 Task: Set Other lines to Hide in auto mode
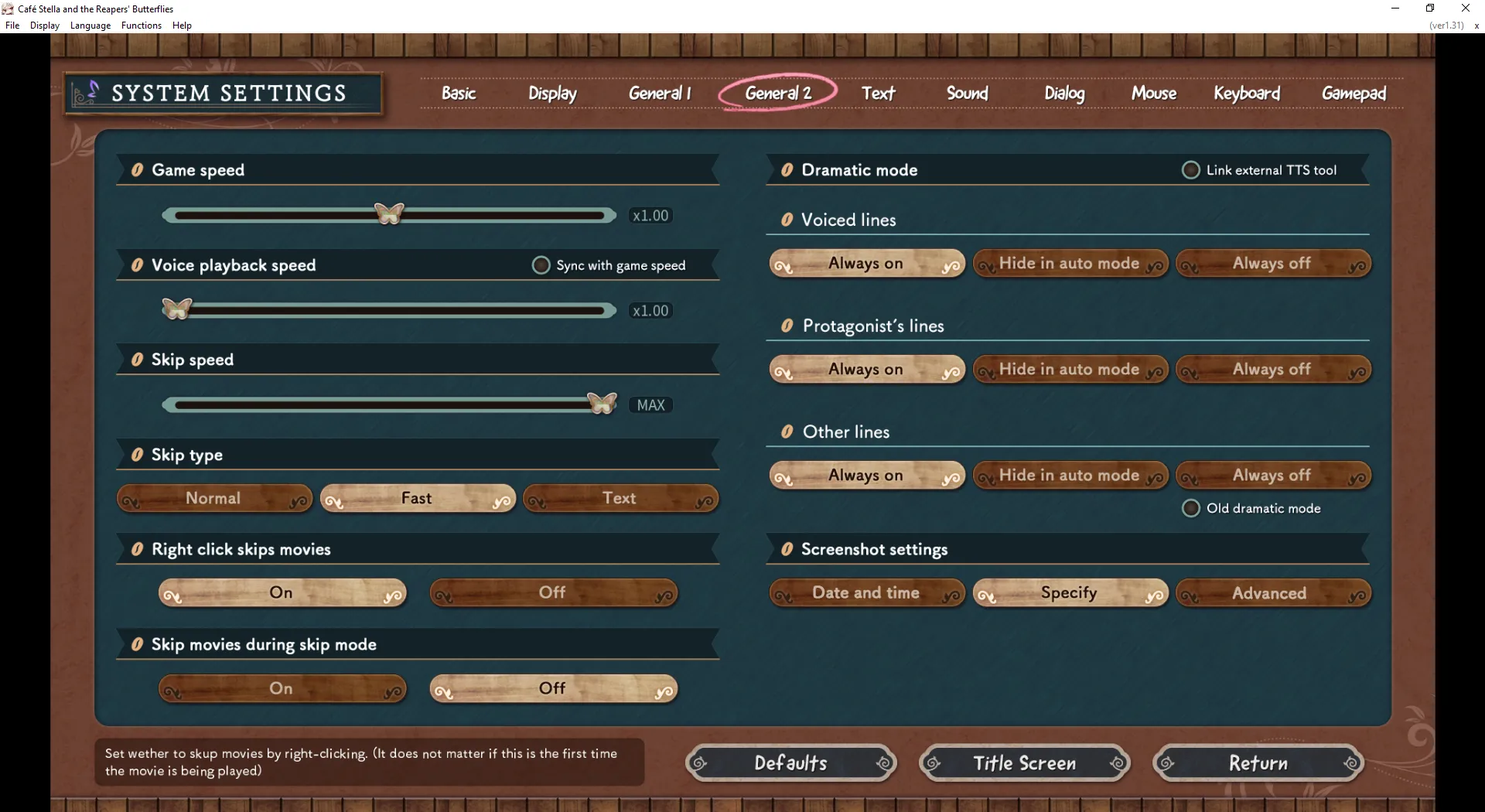pos(1070,476)
